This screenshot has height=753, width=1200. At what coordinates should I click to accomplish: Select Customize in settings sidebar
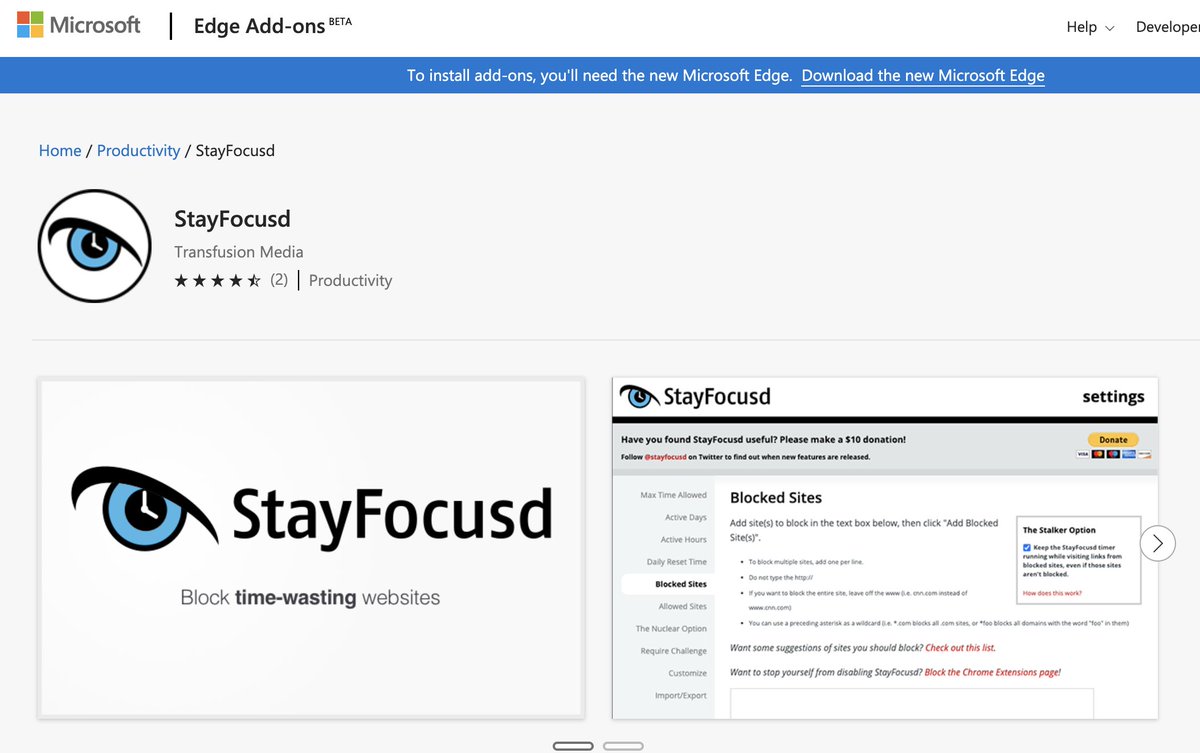688,673
